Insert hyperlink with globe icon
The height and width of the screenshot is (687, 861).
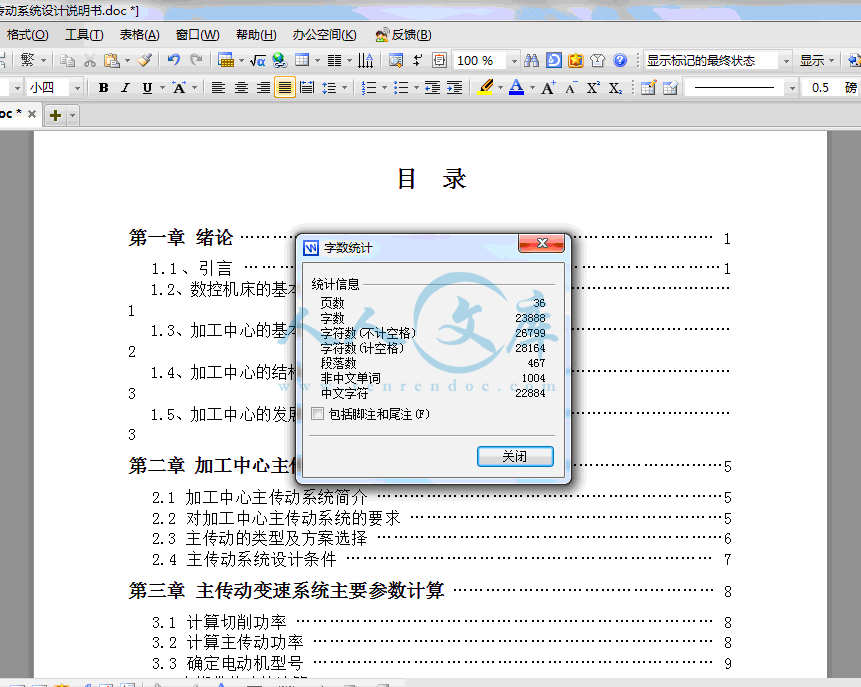[x=279, y=60]
